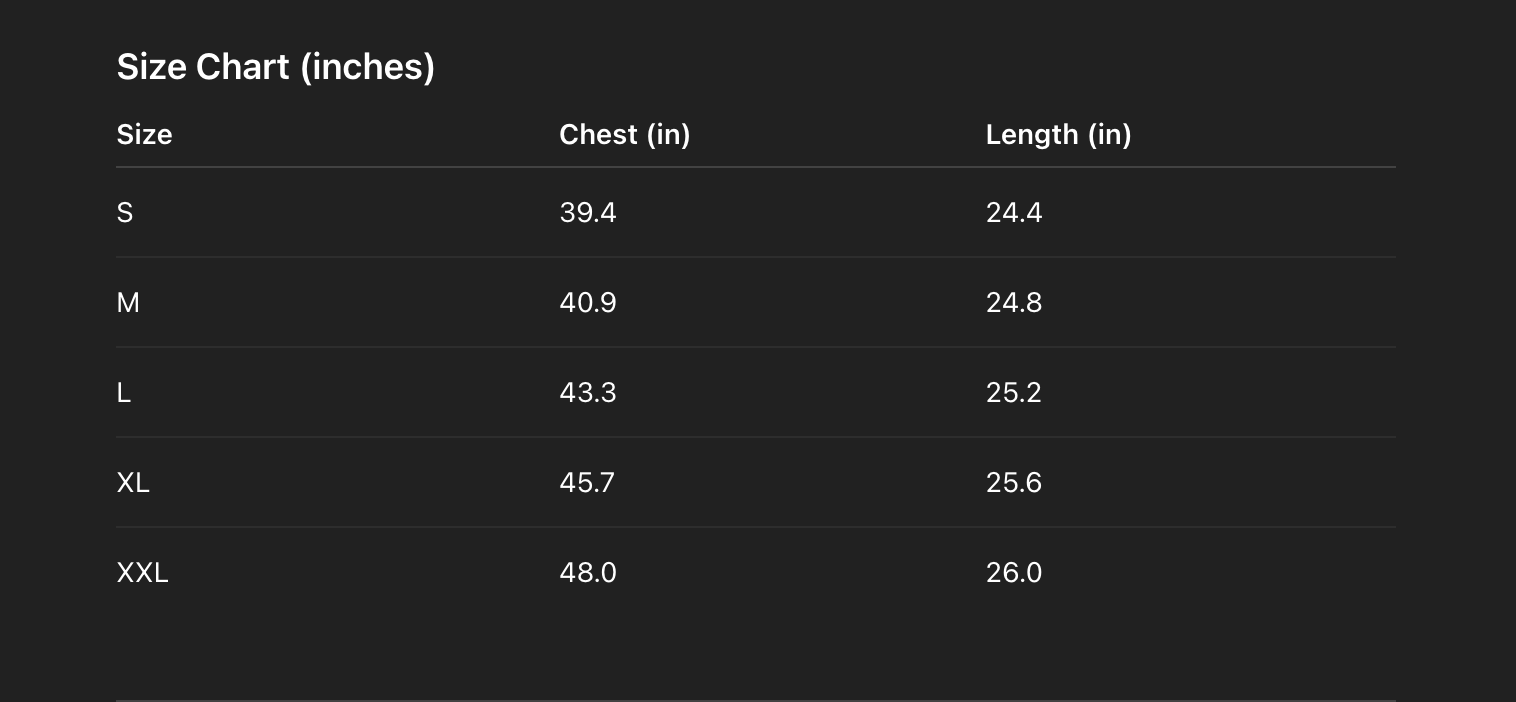Select the L size label
The image size is (1516, 702).
click(x=124, y=393)
